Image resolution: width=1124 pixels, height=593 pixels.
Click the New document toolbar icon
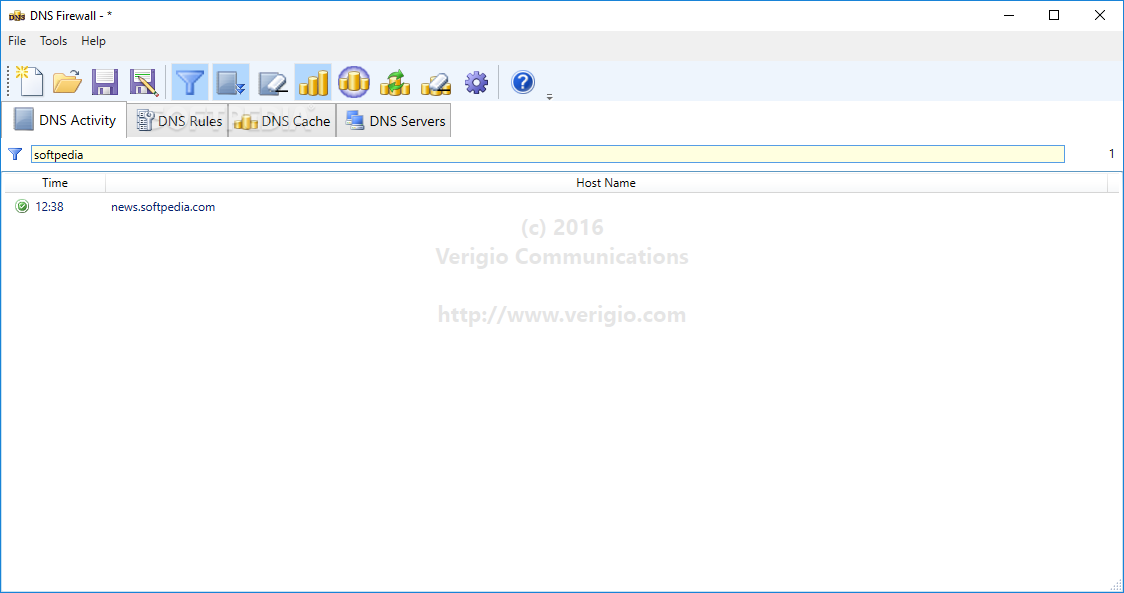[29, 82]
